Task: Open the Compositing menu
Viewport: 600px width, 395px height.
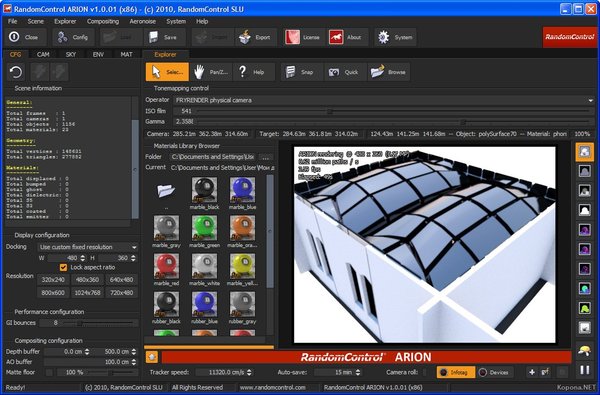Action: pyautogui.click(x=103, y=21)
